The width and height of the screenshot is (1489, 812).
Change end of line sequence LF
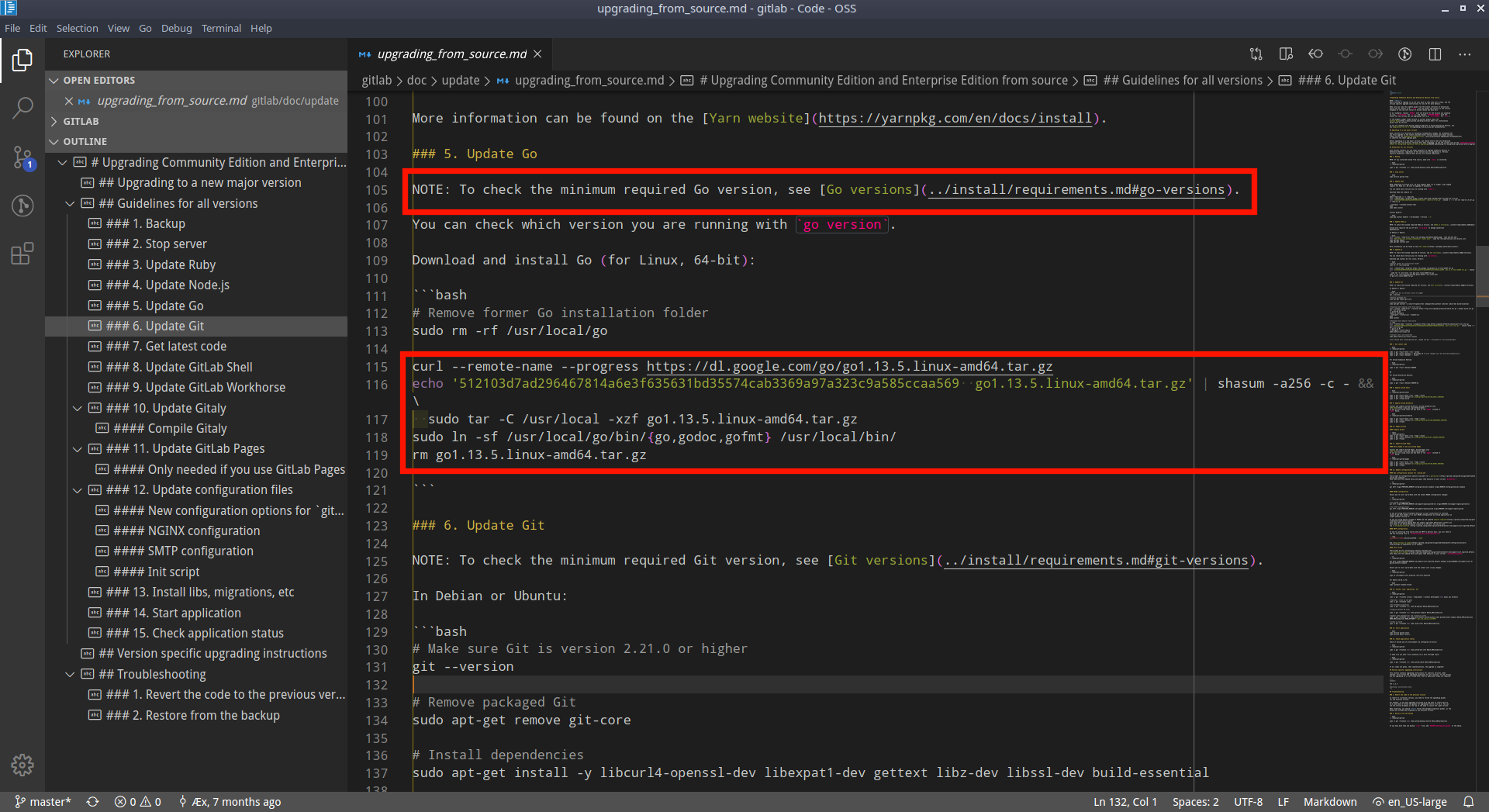coord(1283,802)
